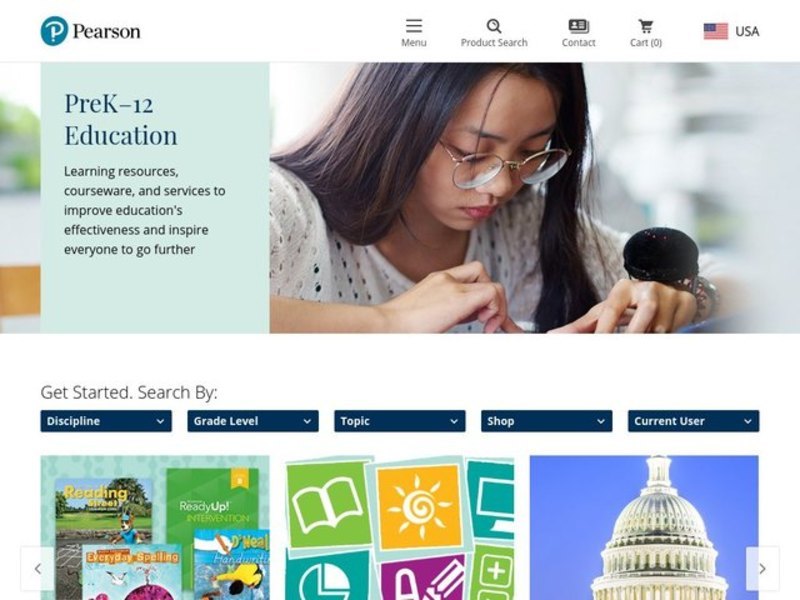Open the Shop dropdown

pyautogui.click(x=546, y=421)
